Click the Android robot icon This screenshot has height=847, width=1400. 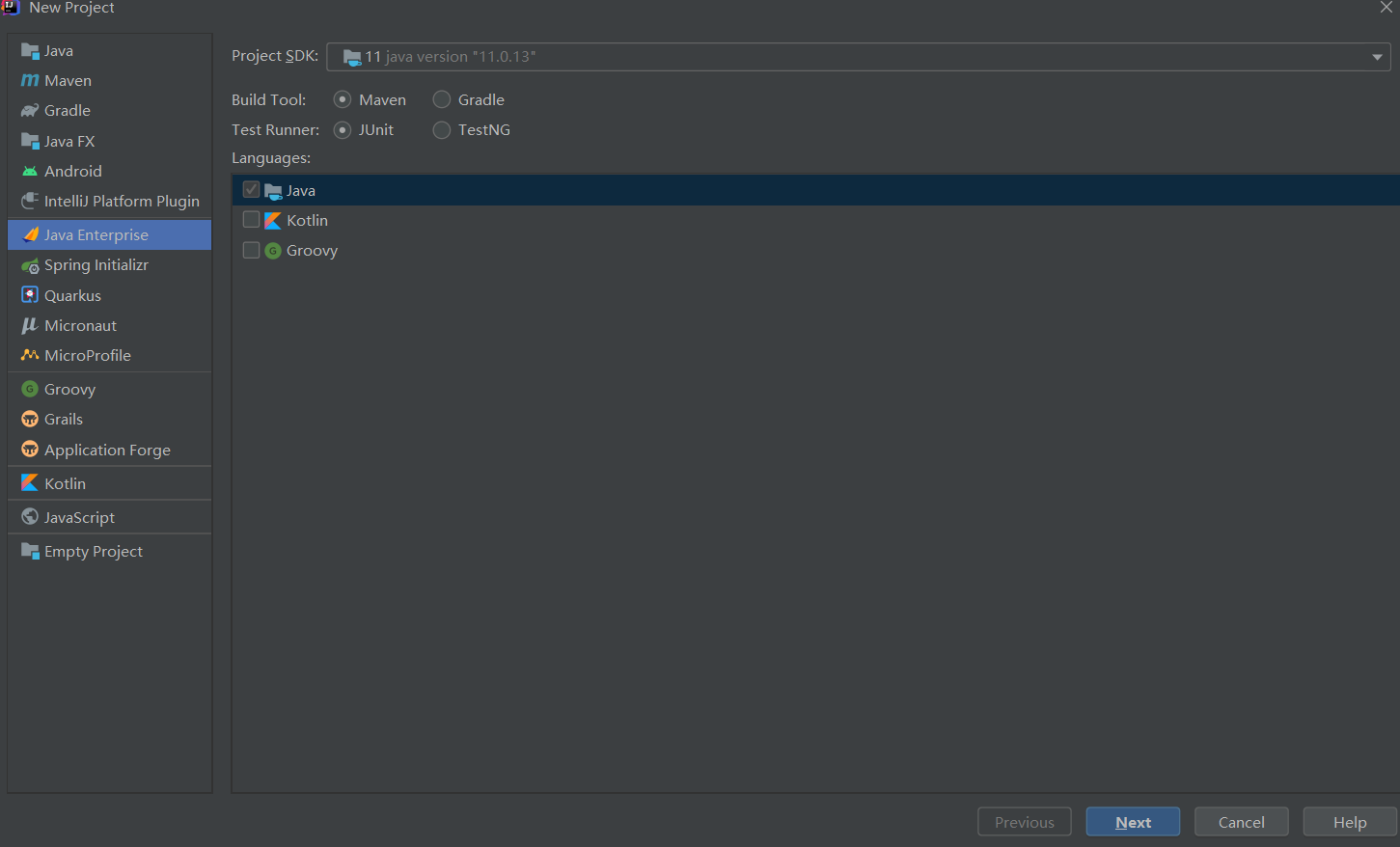pos(30,171)
